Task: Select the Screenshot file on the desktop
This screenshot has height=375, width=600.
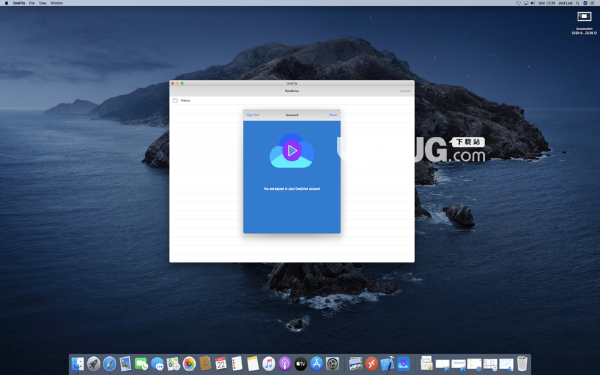Action: coord(584,23)
